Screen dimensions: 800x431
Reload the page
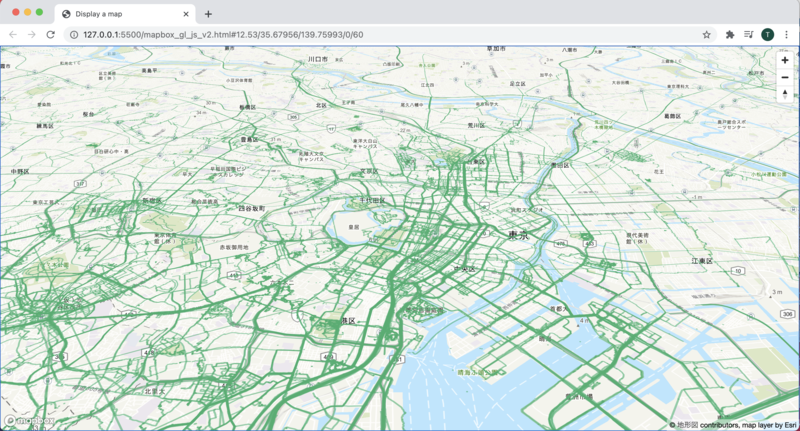point(51,35)
